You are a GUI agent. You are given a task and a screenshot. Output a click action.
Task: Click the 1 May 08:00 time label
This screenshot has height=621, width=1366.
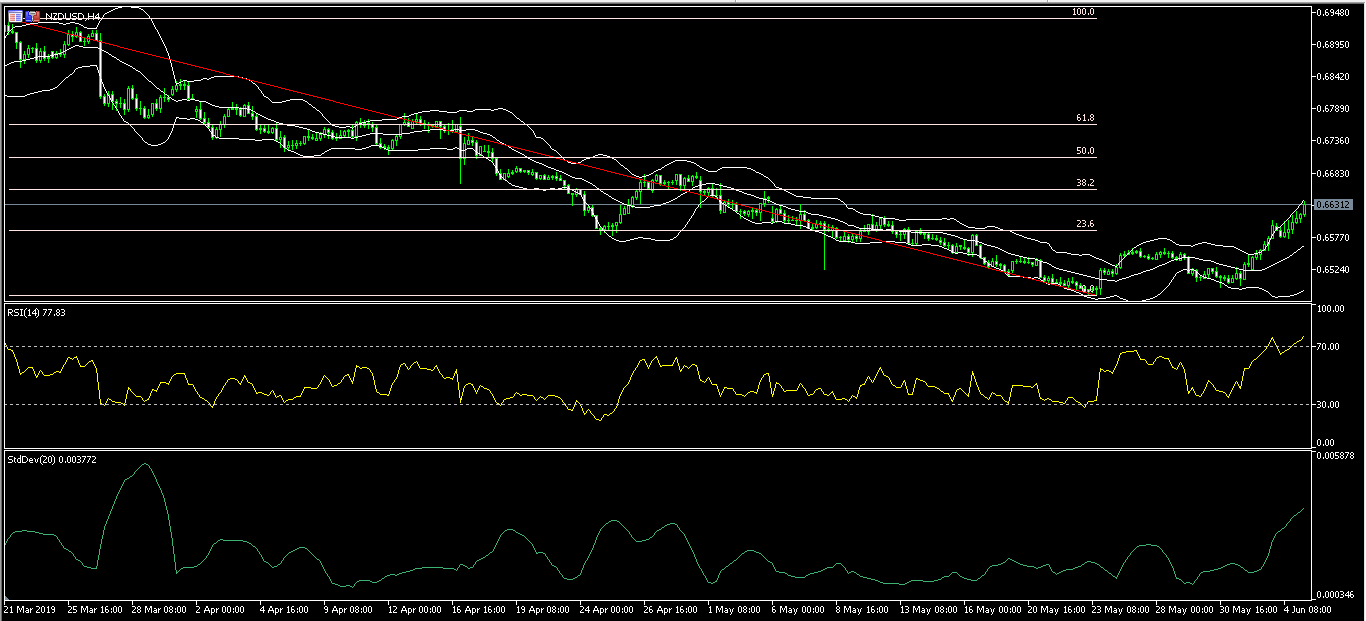tap(736, 608)
